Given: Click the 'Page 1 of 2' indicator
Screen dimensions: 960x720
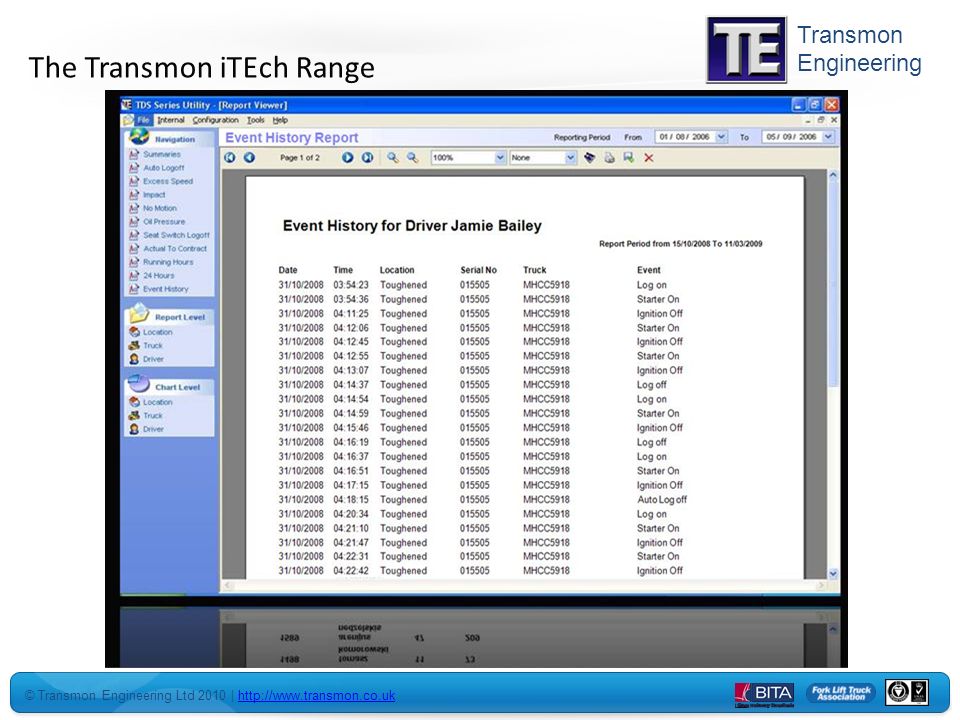Looking at the screenshot, I should point(300,157).
